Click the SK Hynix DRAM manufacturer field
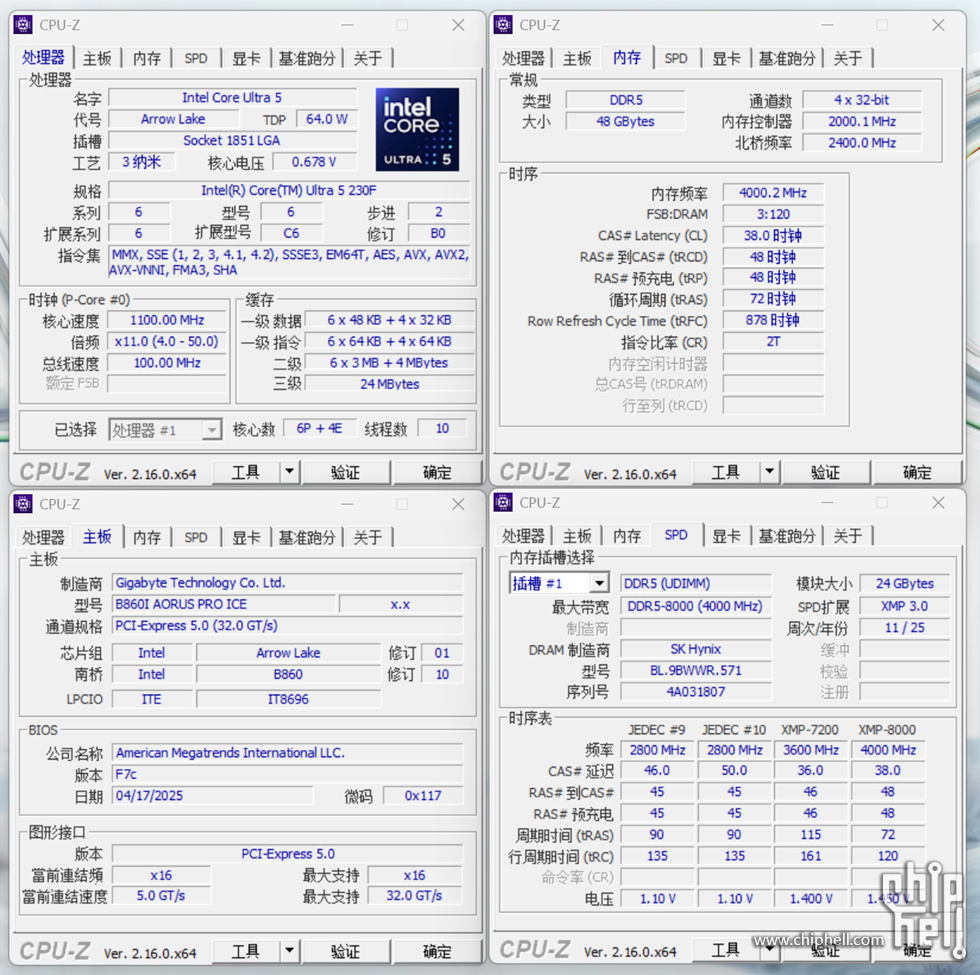The height and width of the screenshot is (975, 980). pyautogui.click(x=696, y=649)
